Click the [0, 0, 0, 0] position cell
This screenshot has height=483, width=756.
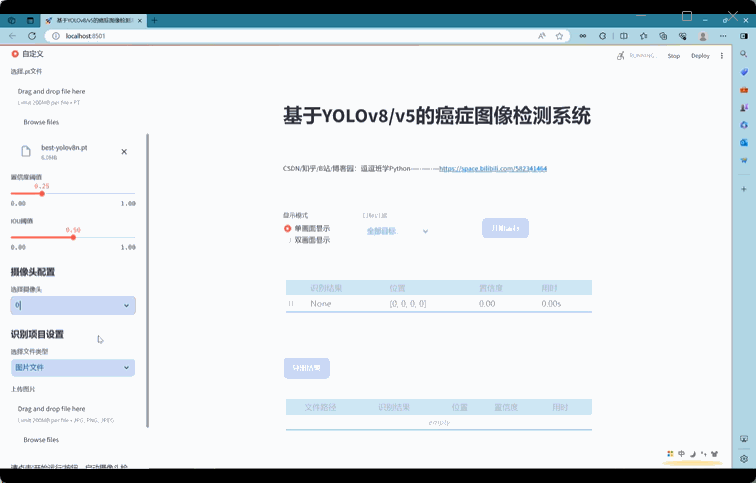click(x=408, y=304)
